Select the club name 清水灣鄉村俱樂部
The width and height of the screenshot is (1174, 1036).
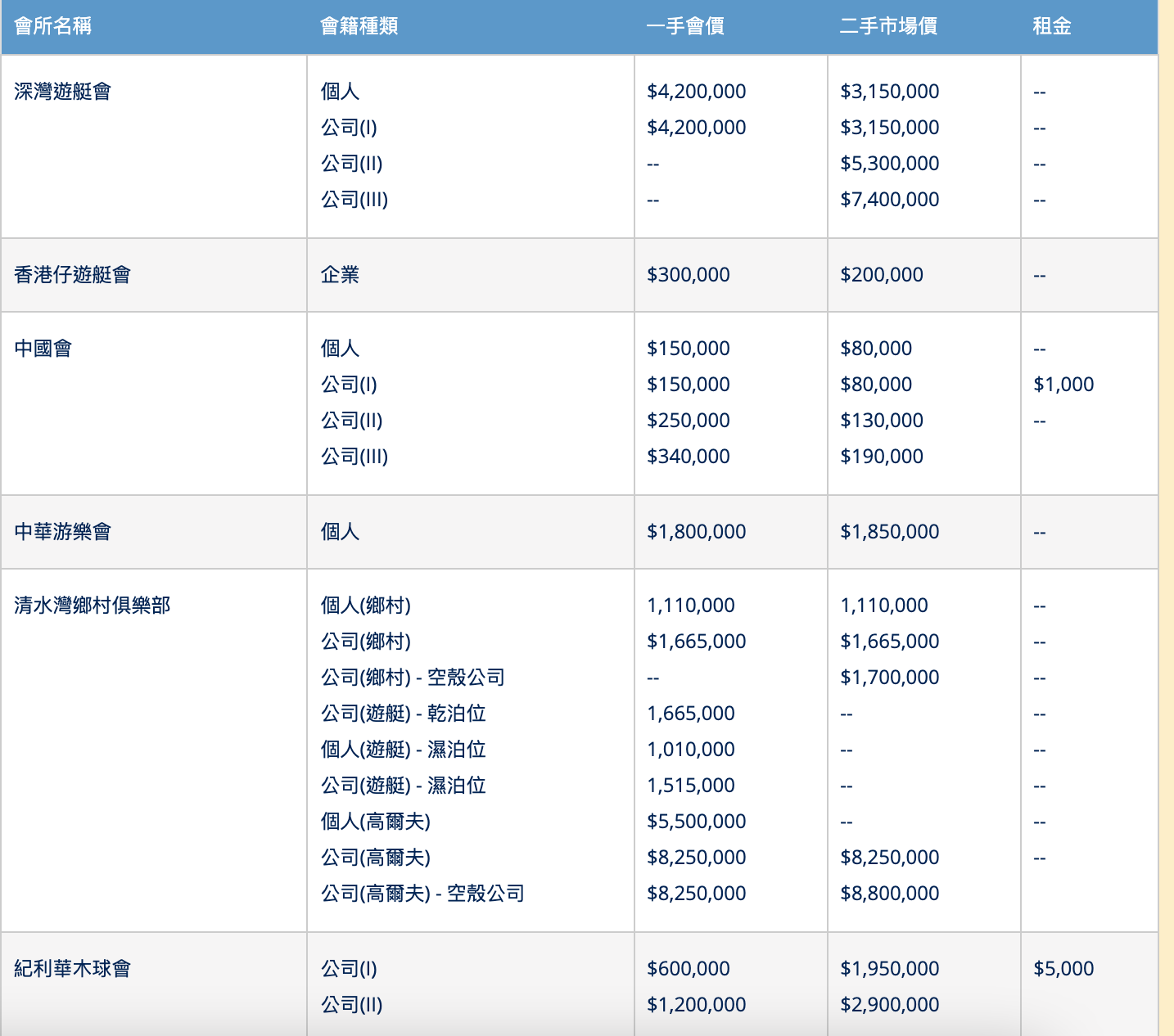(x=92, y=606)
